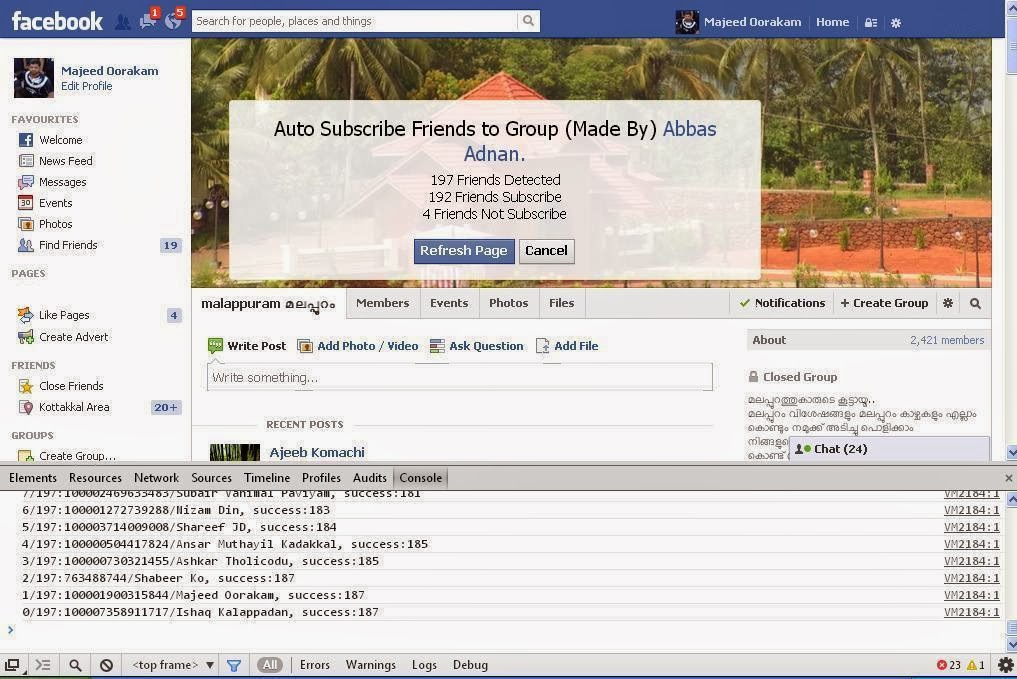Click the group search magnifier icon

tap(975, 304)
